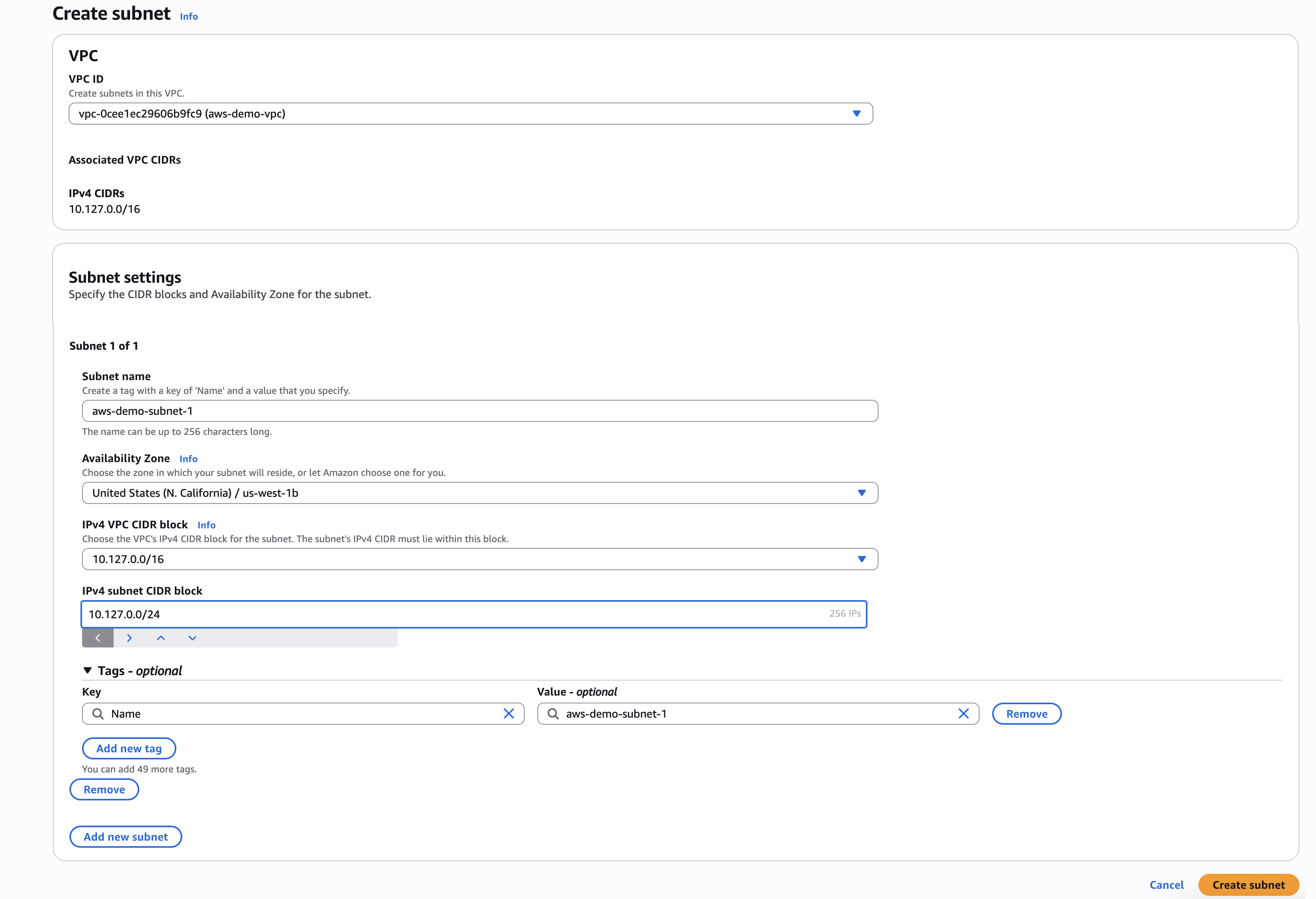Screen dimensions: 1316x899
Task: Click the 'Subnet settings' heading
Action: point(125,278)
